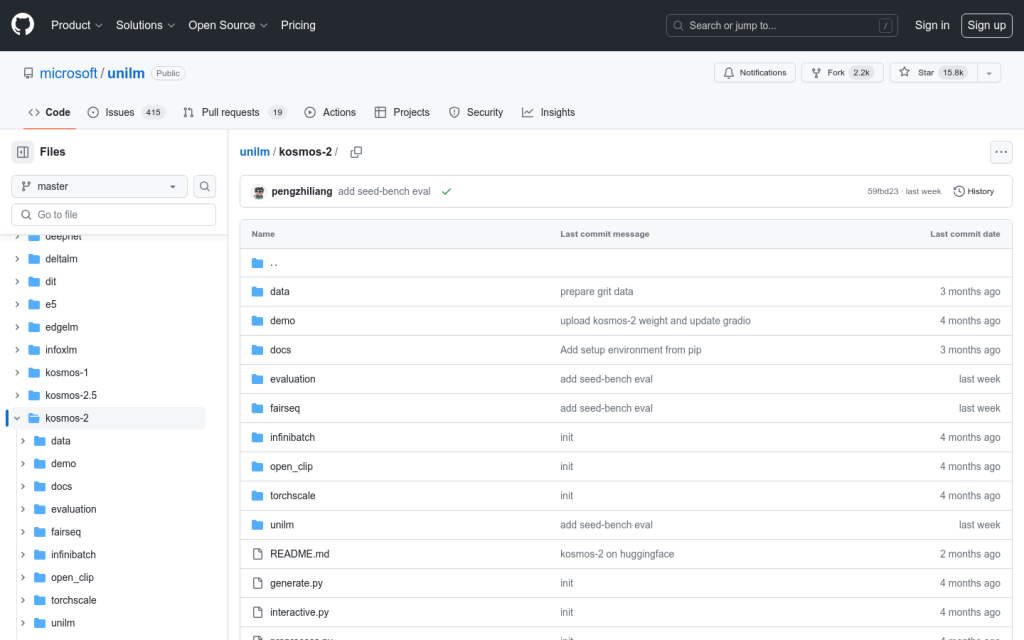Collapse the file tree side panel

[x=23, y=152]
